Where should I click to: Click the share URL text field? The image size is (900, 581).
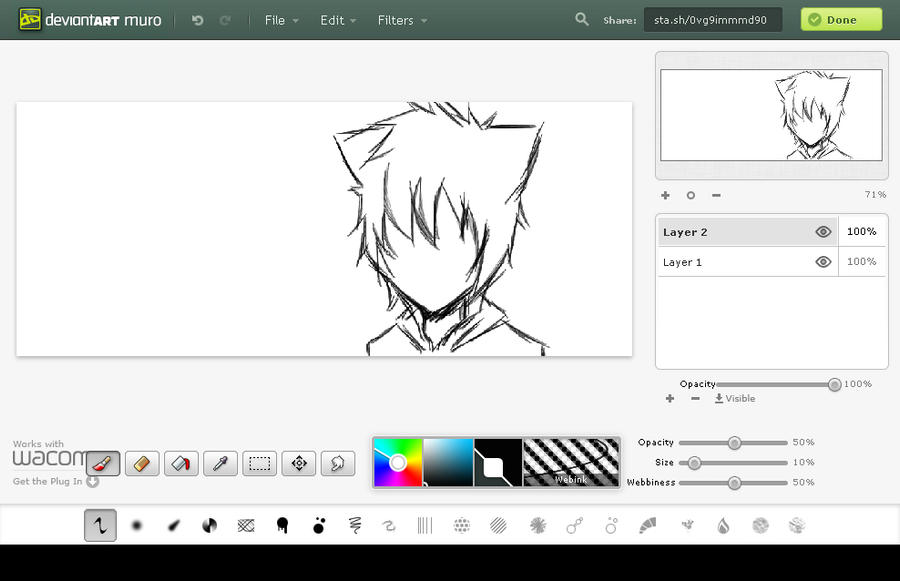(712, 20)
